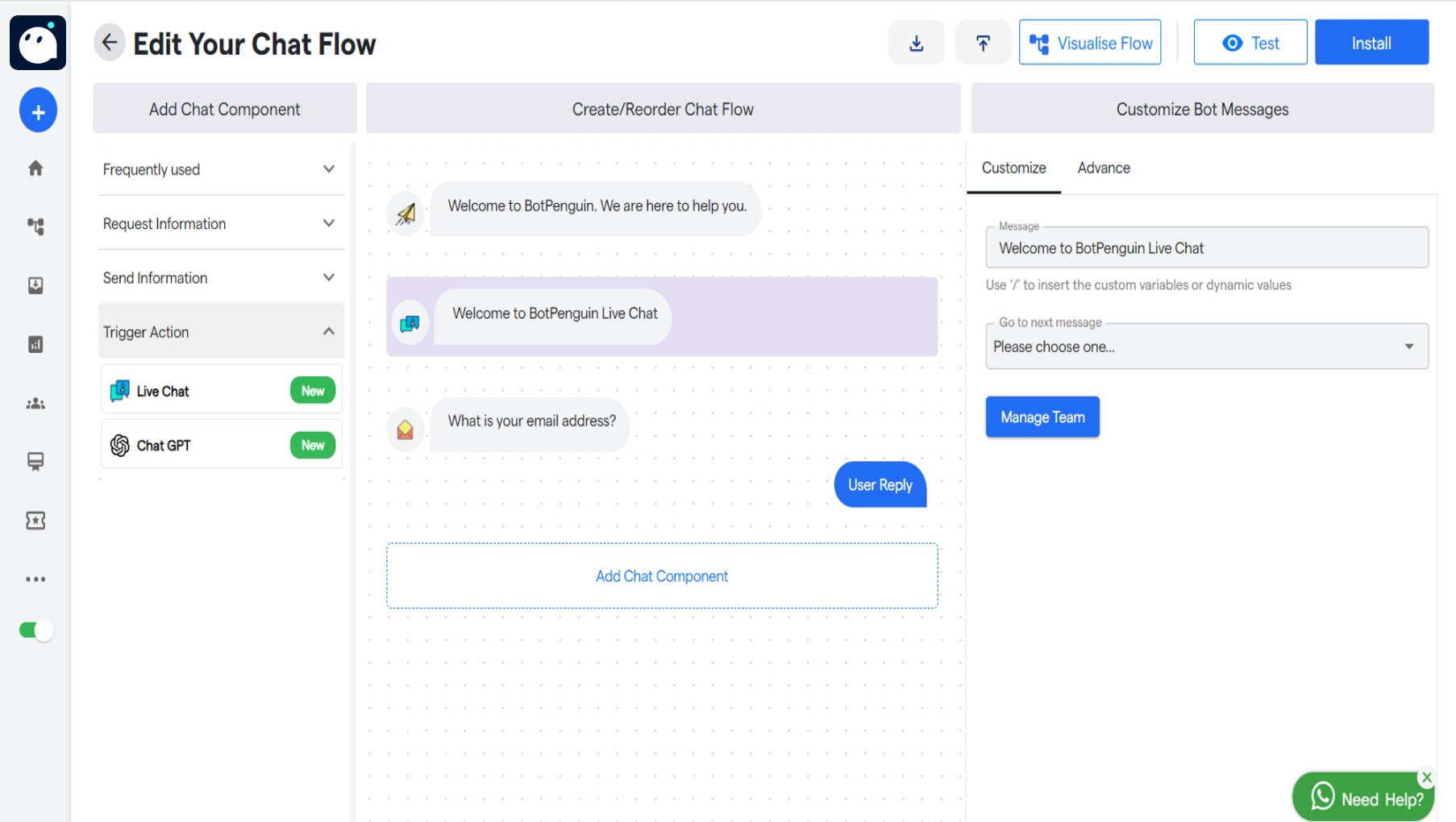The height and width of the screenshot is (822, 1456).
Task: Select the Welcome to BotPenguin Live Chat bubble
Action: coord(555,315)
